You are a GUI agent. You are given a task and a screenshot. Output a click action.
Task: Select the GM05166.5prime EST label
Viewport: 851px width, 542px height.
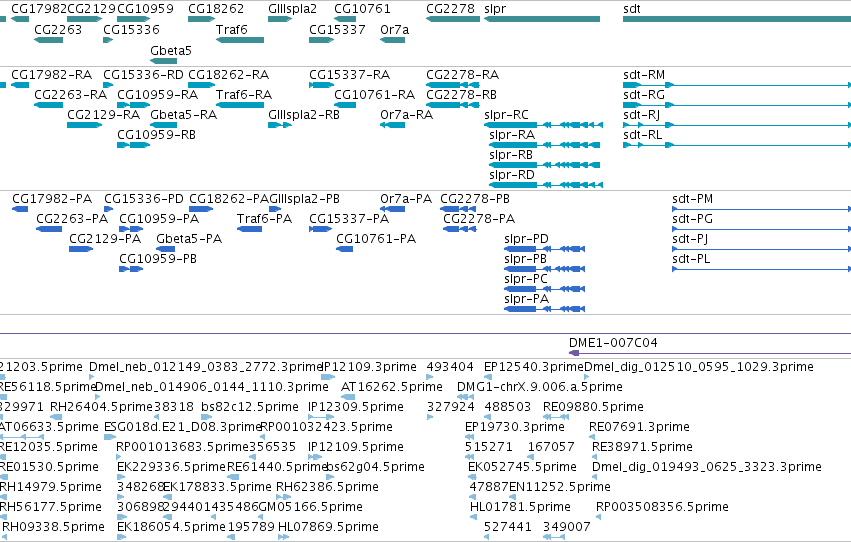coord(310,507)
